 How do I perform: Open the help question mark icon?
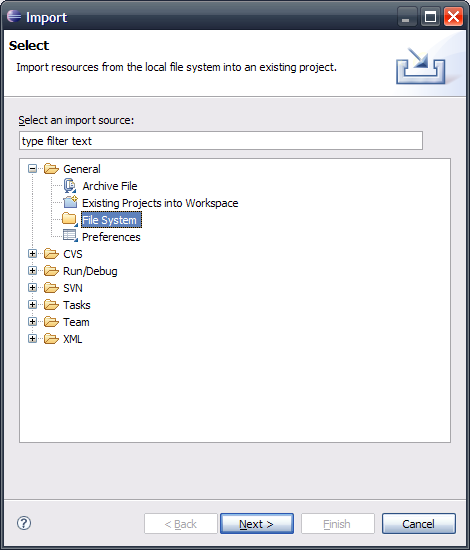24,523
